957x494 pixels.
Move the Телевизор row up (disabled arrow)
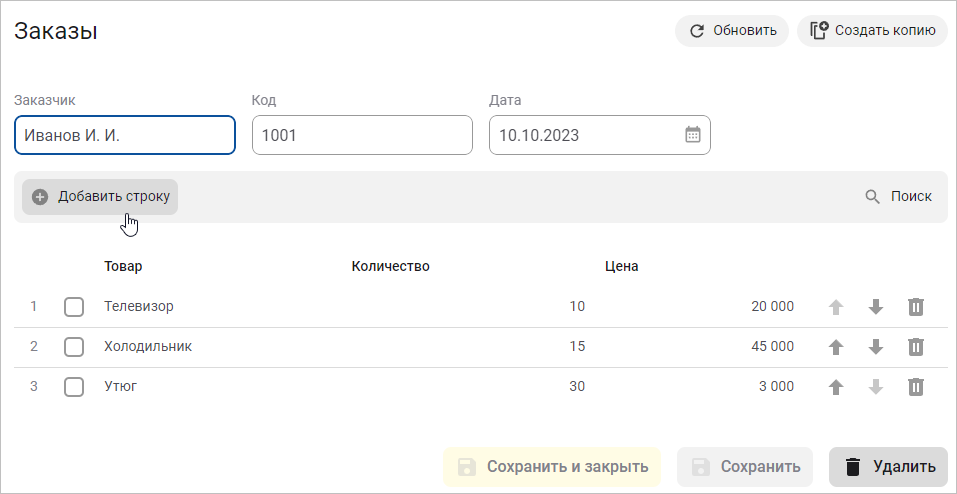pyautogui.click(x=836, y=307)
